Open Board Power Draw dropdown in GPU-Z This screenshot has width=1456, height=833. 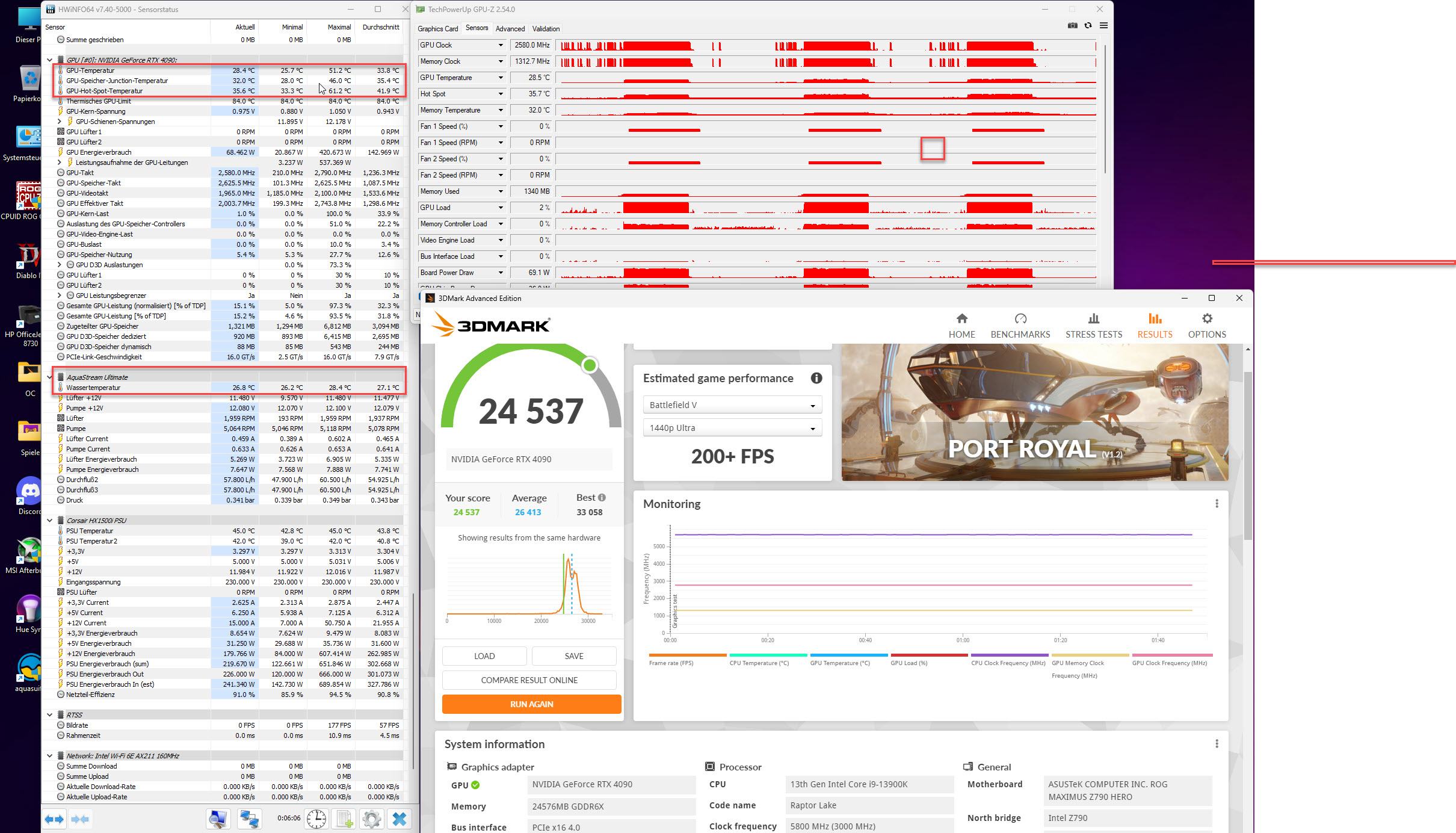click(x=500, y=273)
